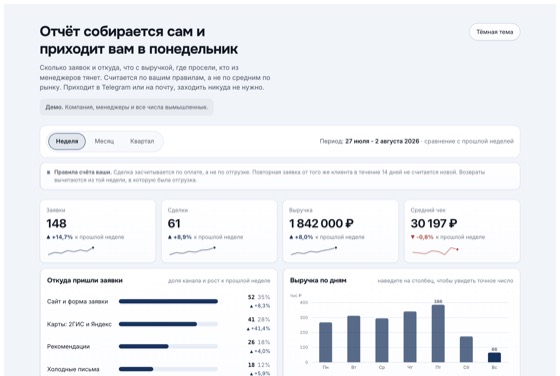The width and height of the screenshot is (560, 376).
Task: Click the Sunday (Вс) revenue column
Action: (x=494, y=357)
